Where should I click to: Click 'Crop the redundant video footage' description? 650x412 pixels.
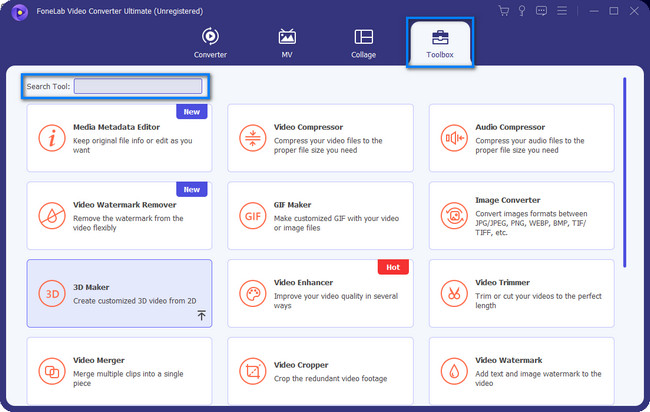330,379
